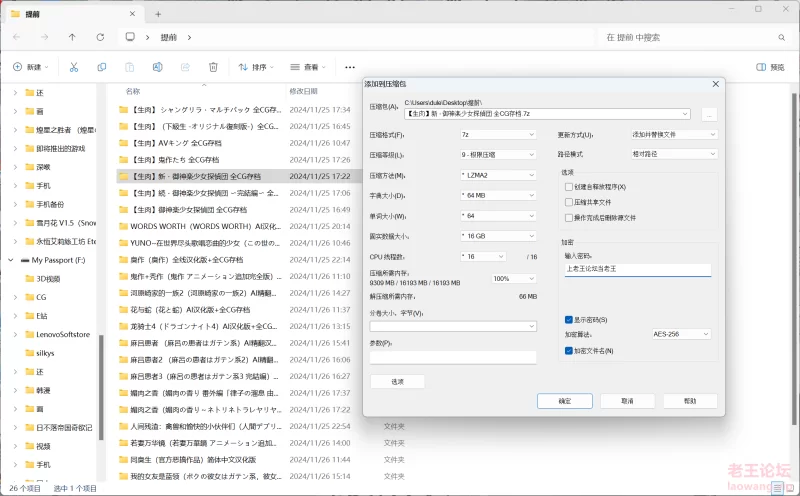Uncheck the 显示密码 checkbox
The image size is (800, 496).
click(568, 319)
